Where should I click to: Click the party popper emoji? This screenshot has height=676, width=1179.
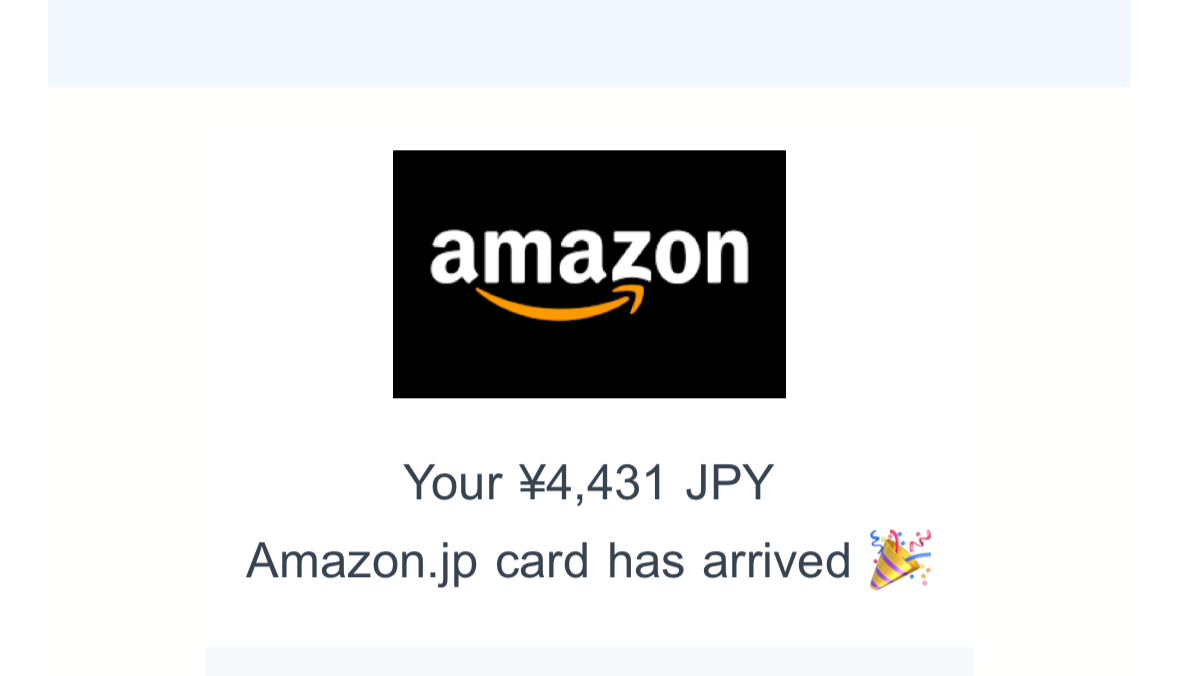tap(900, 559)
